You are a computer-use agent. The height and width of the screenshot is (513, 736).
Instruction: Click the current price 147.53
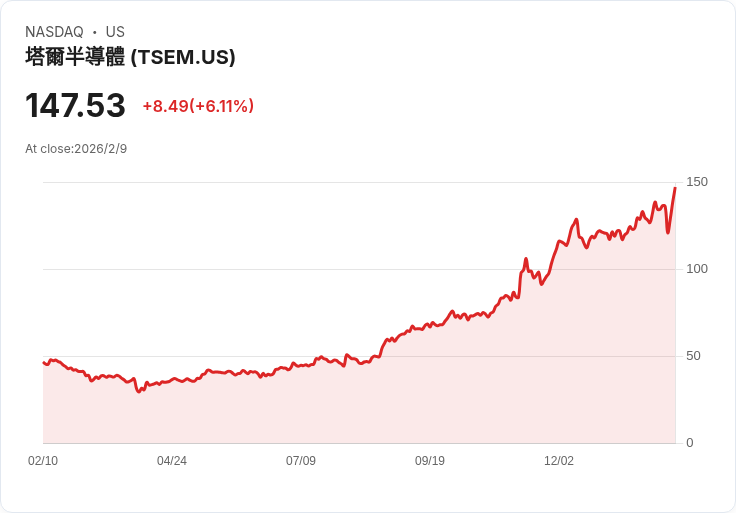(x=75, y=106)
